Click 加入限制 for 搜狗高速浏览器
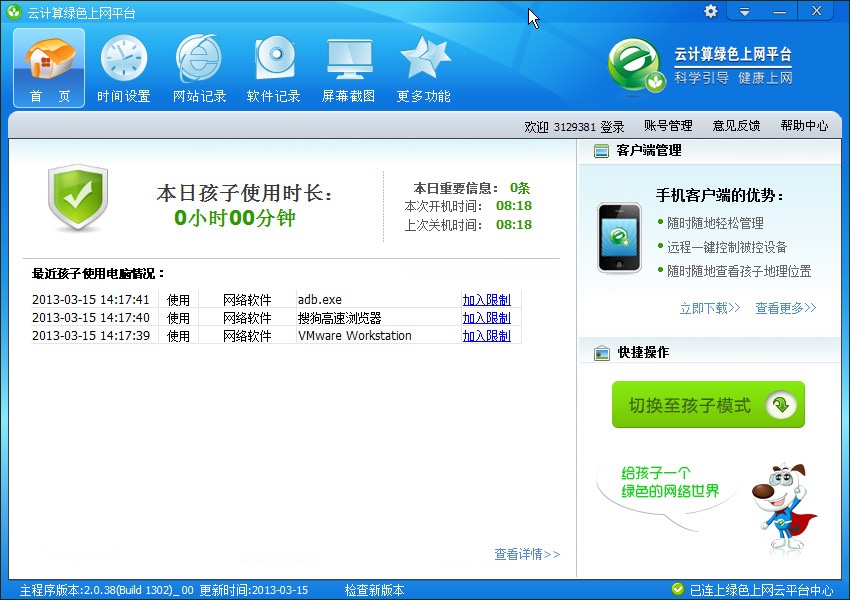Screen dimensions: 850x600 (486, 318)
